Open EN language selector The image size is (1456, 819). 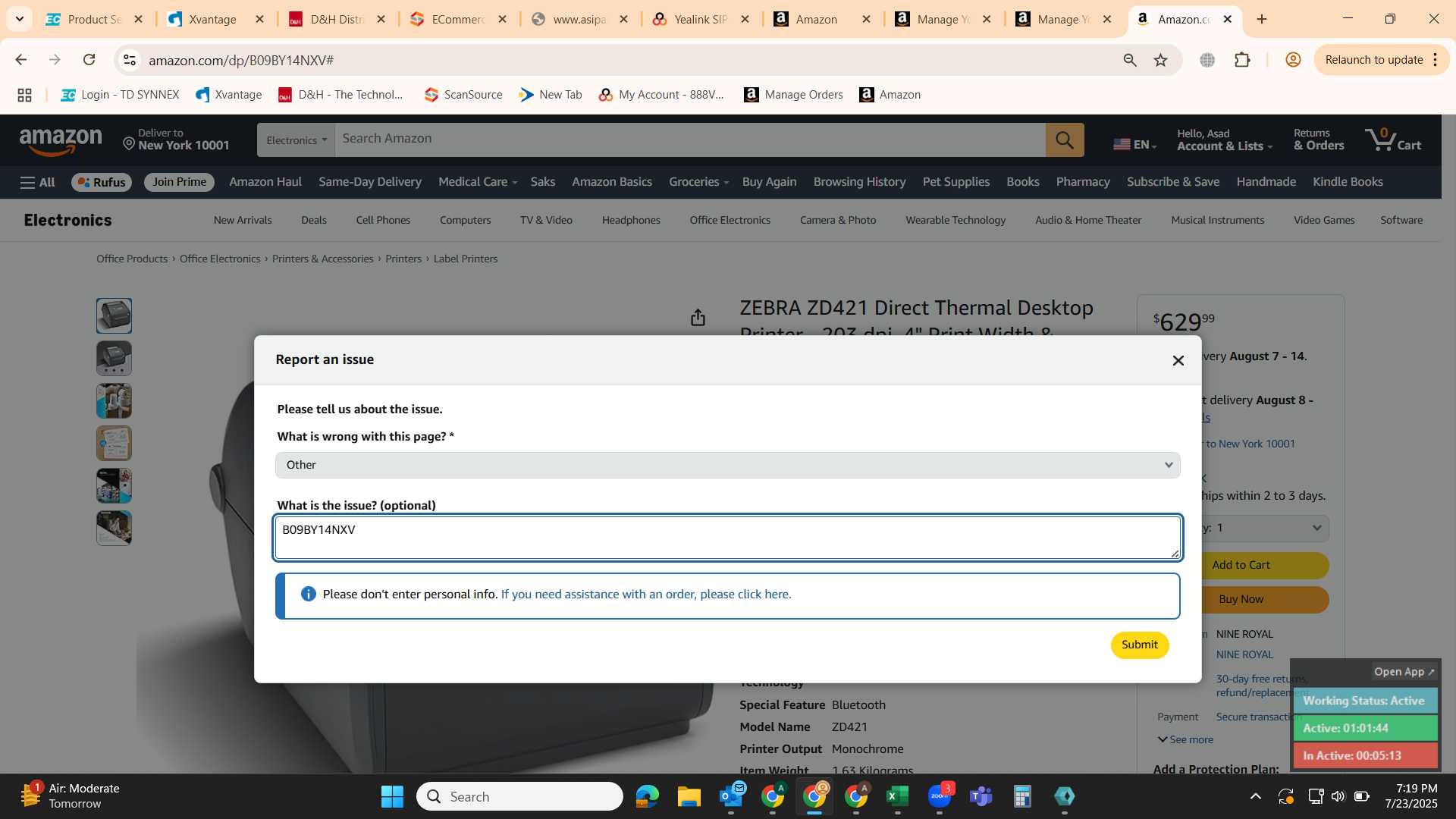(1134, 144)
